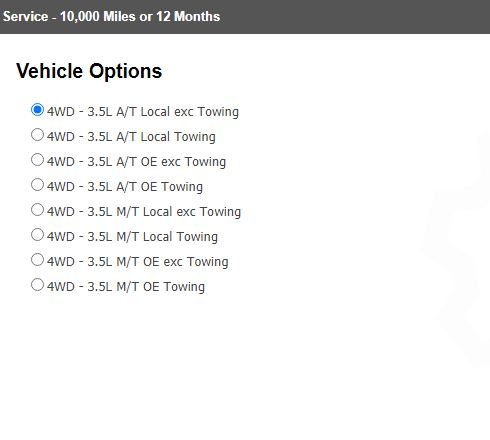Click the '4WD - 3.5L A/T Local Towing' label text

(131, 137)
